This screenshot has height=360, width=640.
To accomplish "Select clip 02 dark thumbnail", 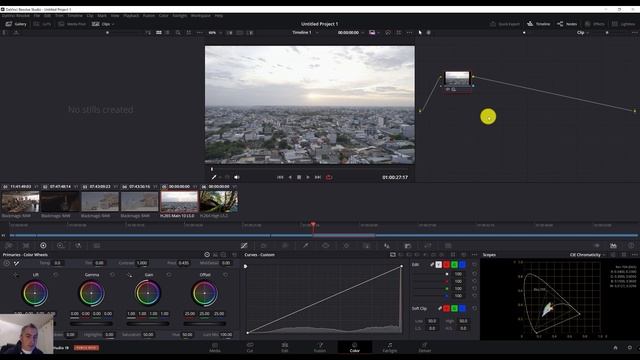I will [x=60, y=202].
